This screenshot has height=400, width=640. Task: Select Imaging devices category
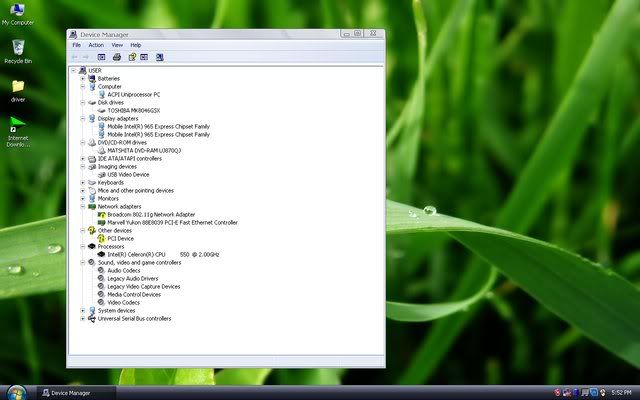pyautogui.click(x=117, y=167)
